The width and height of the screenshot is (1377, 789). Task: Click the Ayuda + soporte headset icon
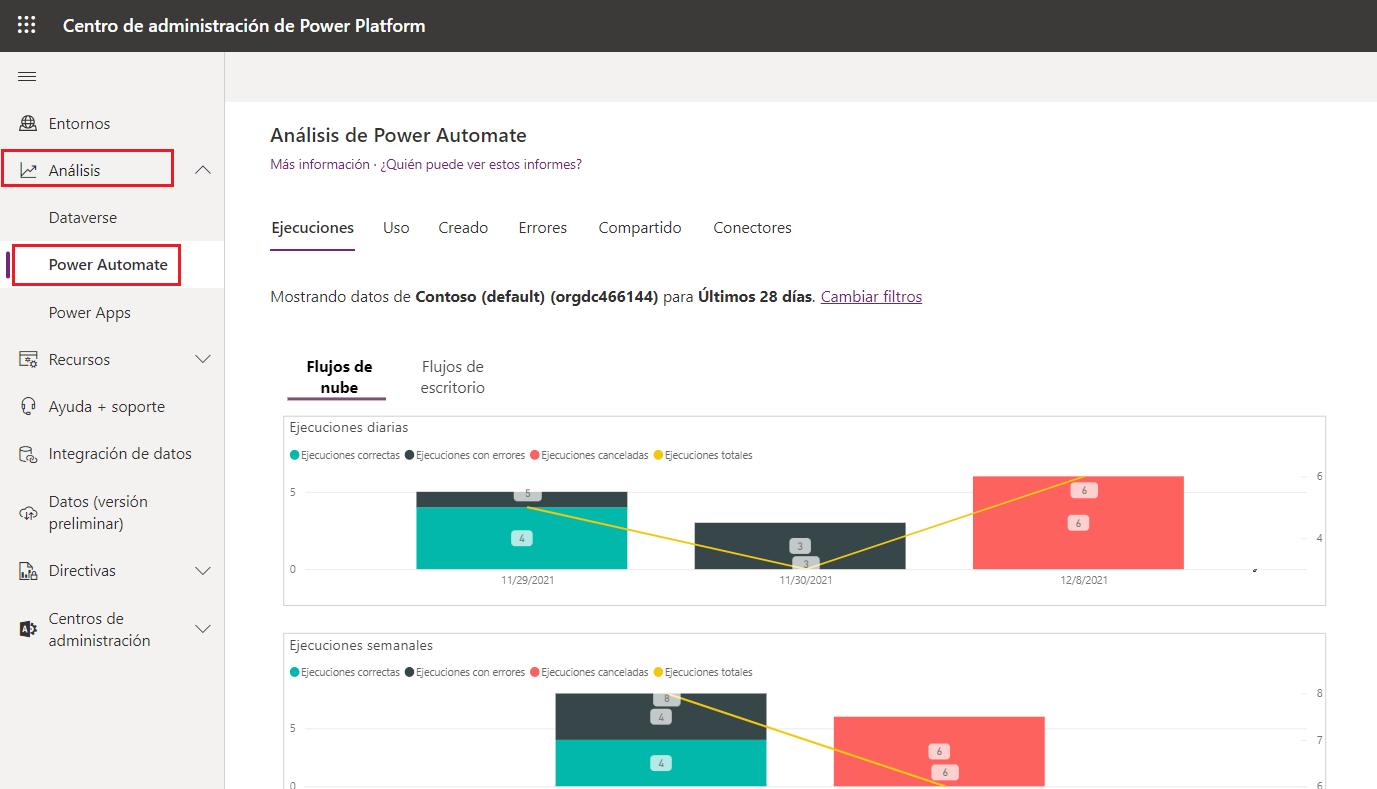[x=28, y=407]
